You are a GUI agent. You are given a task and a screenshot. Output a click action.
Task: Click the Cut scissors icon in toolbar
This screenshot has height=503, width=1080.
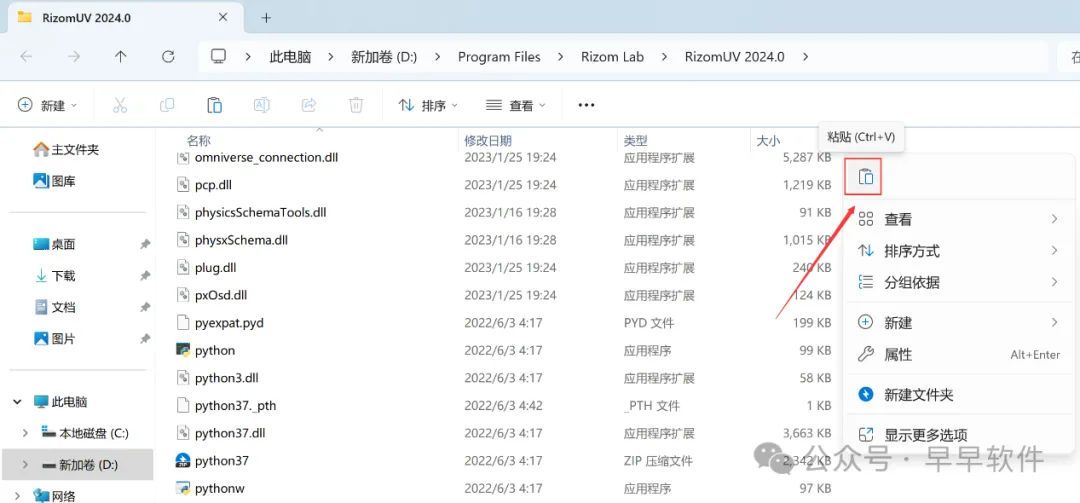tap(120, 105)
